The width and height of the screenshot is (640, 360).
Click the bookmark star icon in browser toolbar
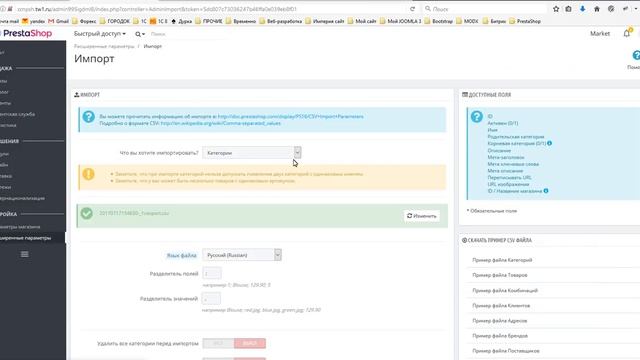(556, 9)
